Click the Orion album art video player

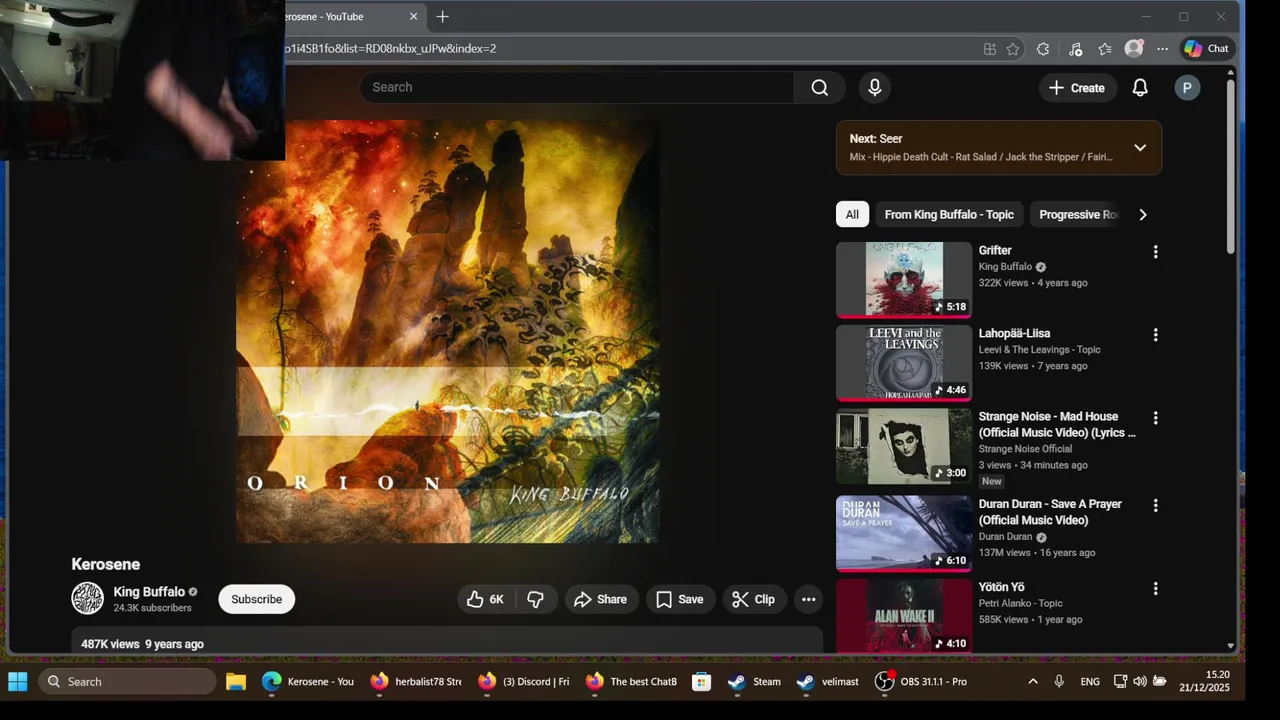pos(447,331)
